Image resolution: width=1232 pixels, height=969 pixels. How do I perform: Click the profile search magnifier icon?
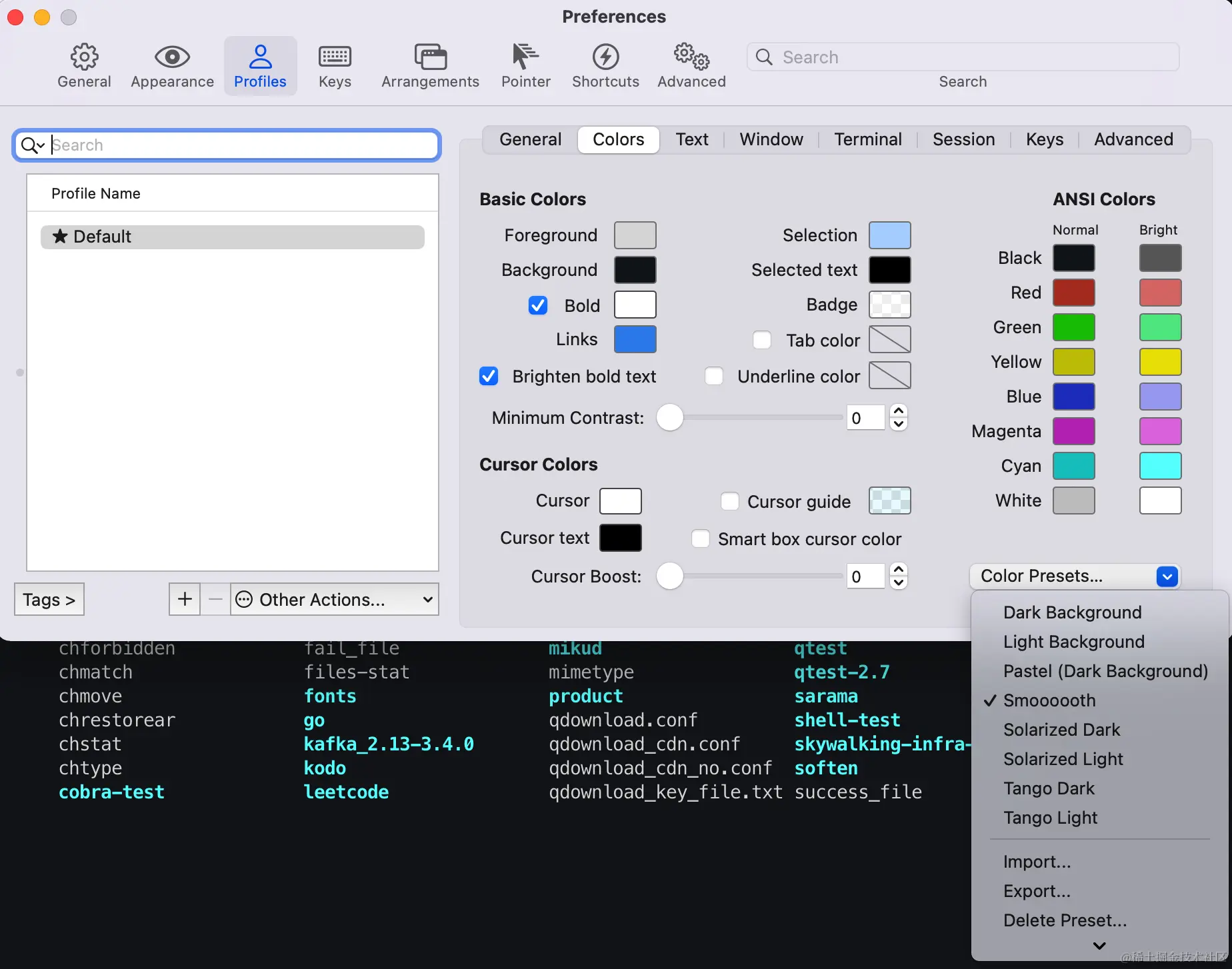[32, 145]
